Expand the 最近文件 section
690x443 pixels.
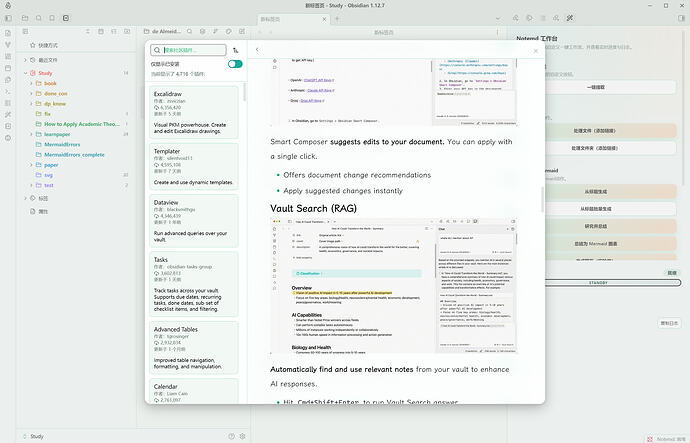point(26,60)
